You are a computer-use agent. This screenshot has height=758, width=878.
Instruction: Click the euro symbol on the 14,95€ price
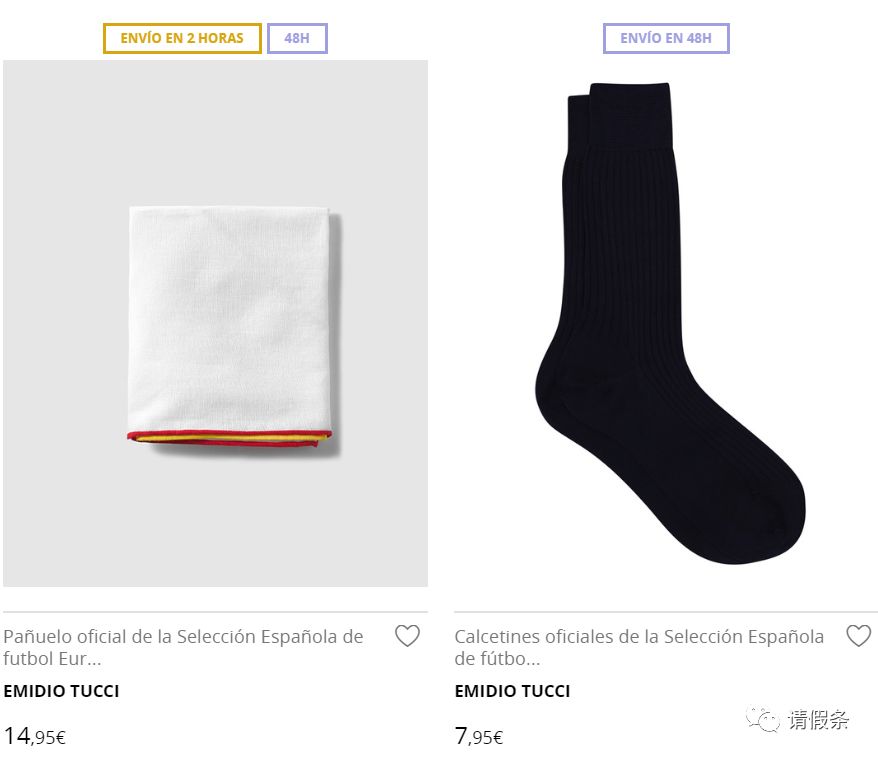pos(59,738)
